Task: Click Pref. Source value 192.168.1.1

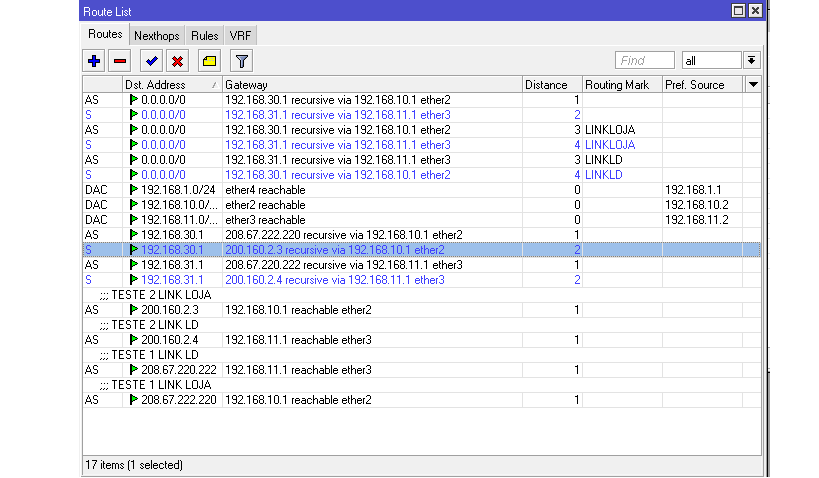Action: click(693, 190)
